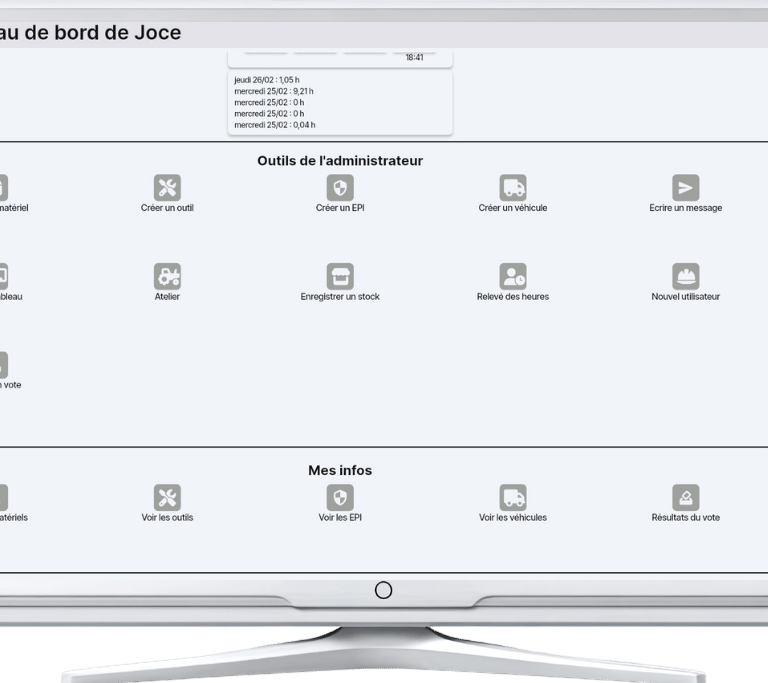Click the Créer un EPI label
Viewport: 768px width, 683px height.
click(x=340, y=208)
